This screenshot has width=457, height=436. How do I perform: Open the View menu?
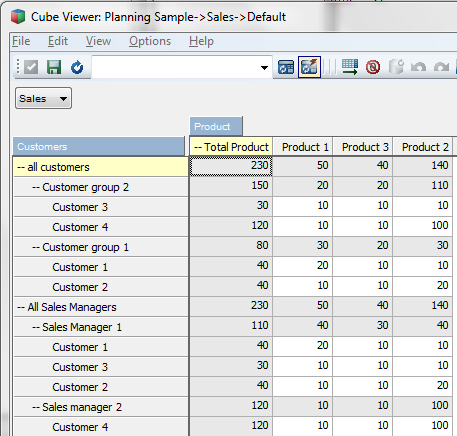point(98,41)
